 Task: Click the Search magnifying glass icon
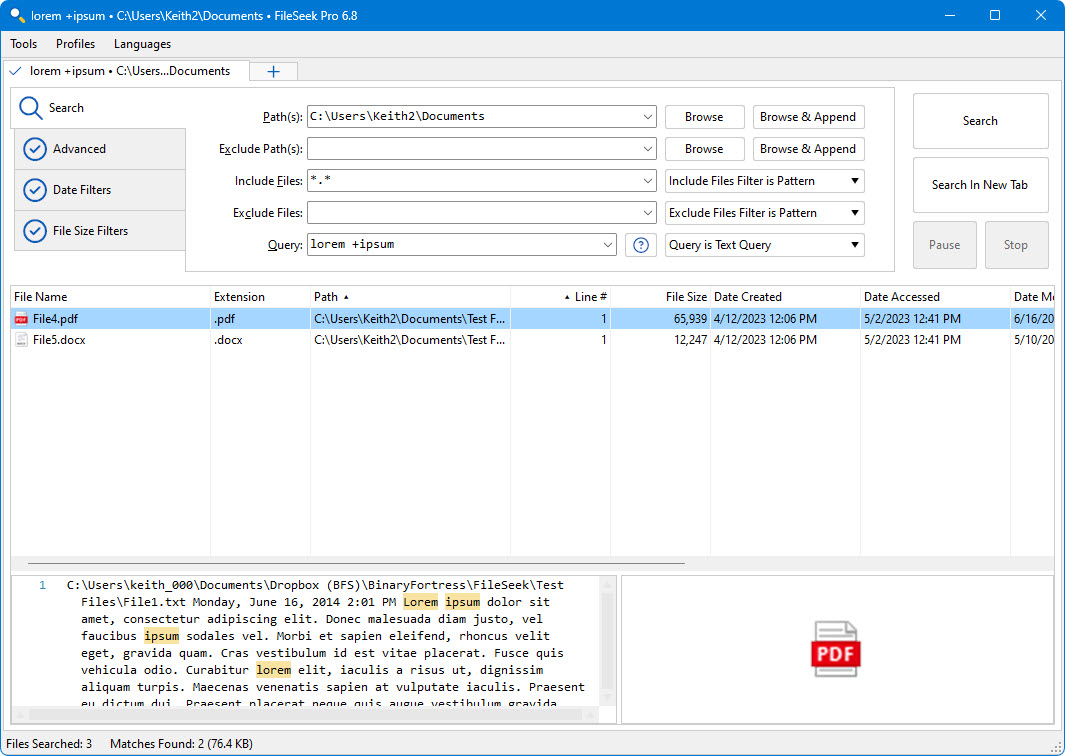[x=31, y=108]
